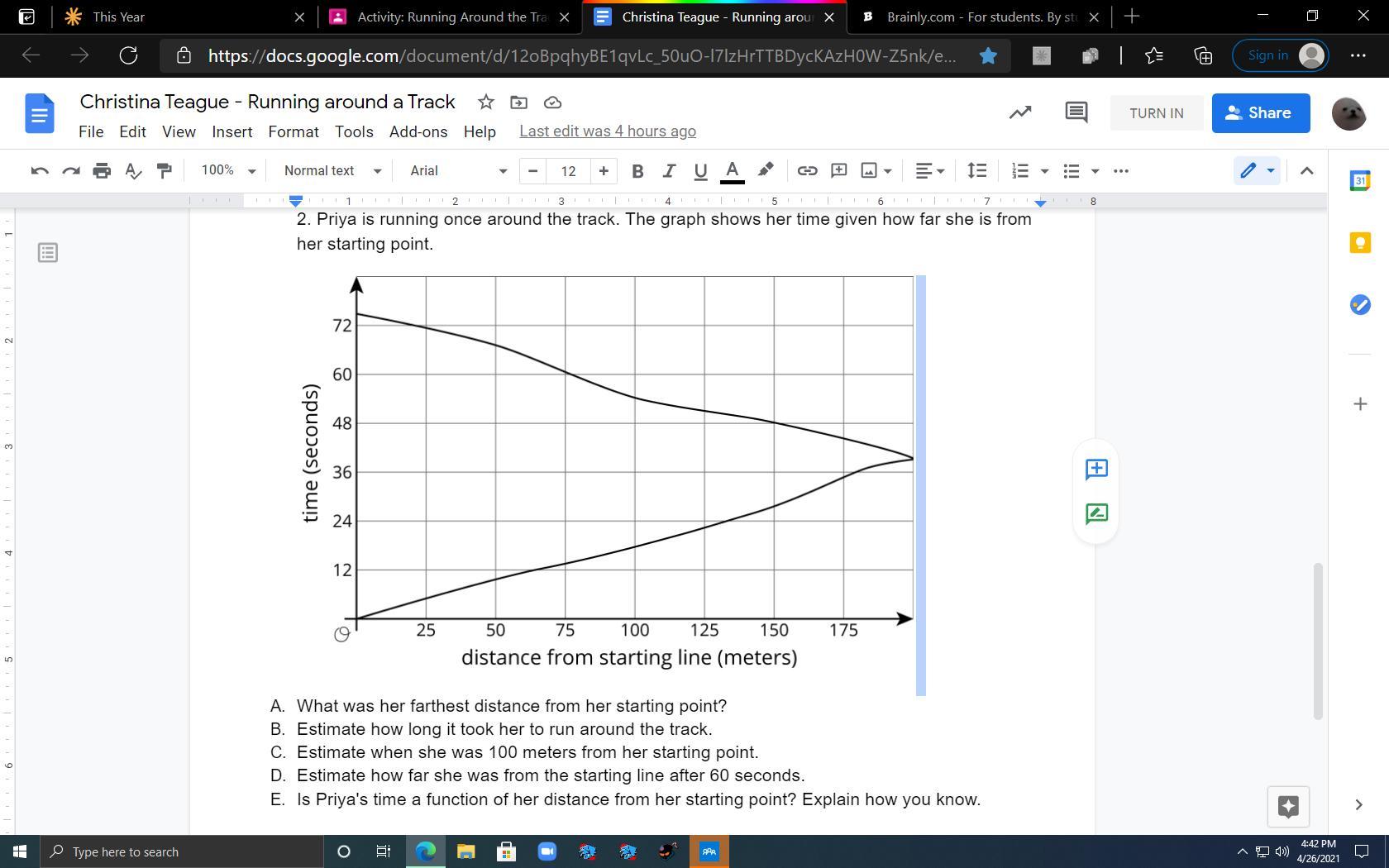Open line and paragraph spacing options
The image size is (1389, 868).
click(x=976, y=171)
